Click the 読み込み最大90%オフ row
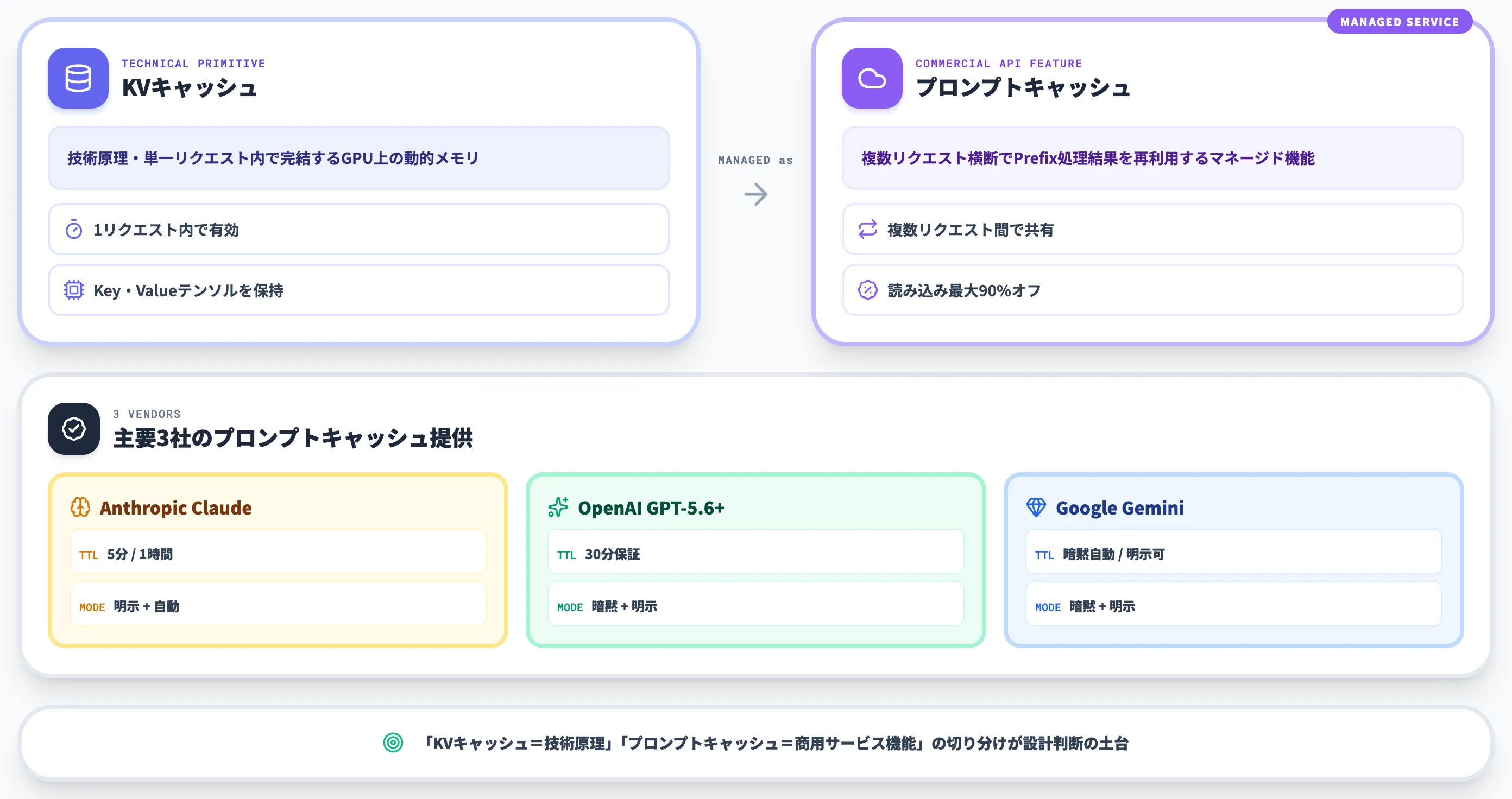The image size is (1512, 799). pyautogui.click(x=1153, y=290)
